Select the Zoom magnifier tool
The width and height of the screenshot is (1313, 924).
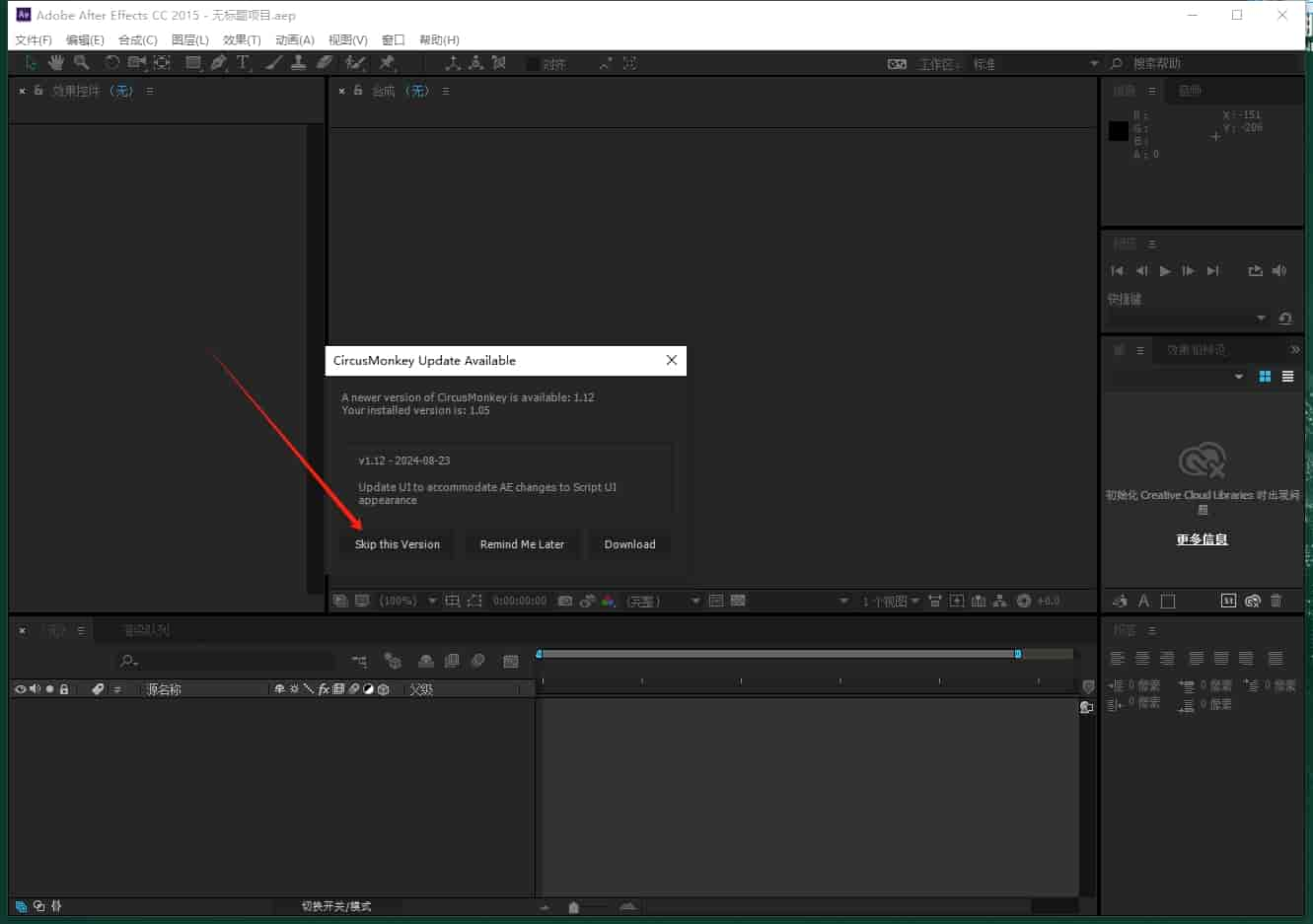pyautogui.click(x=82, y=63)
